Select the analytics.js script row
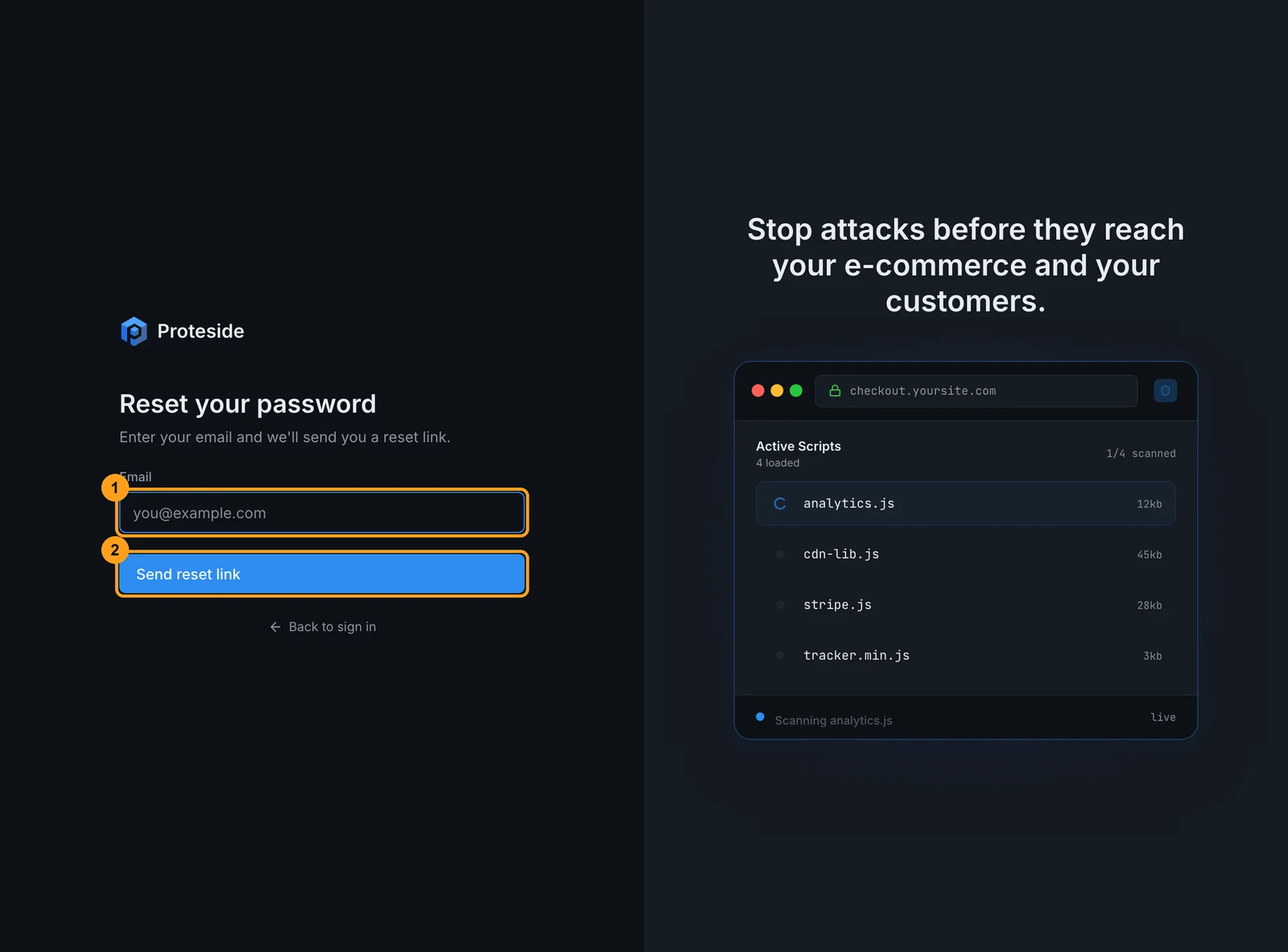The width and height of the screenshot is (1288, 952). (x=965, y=504)
